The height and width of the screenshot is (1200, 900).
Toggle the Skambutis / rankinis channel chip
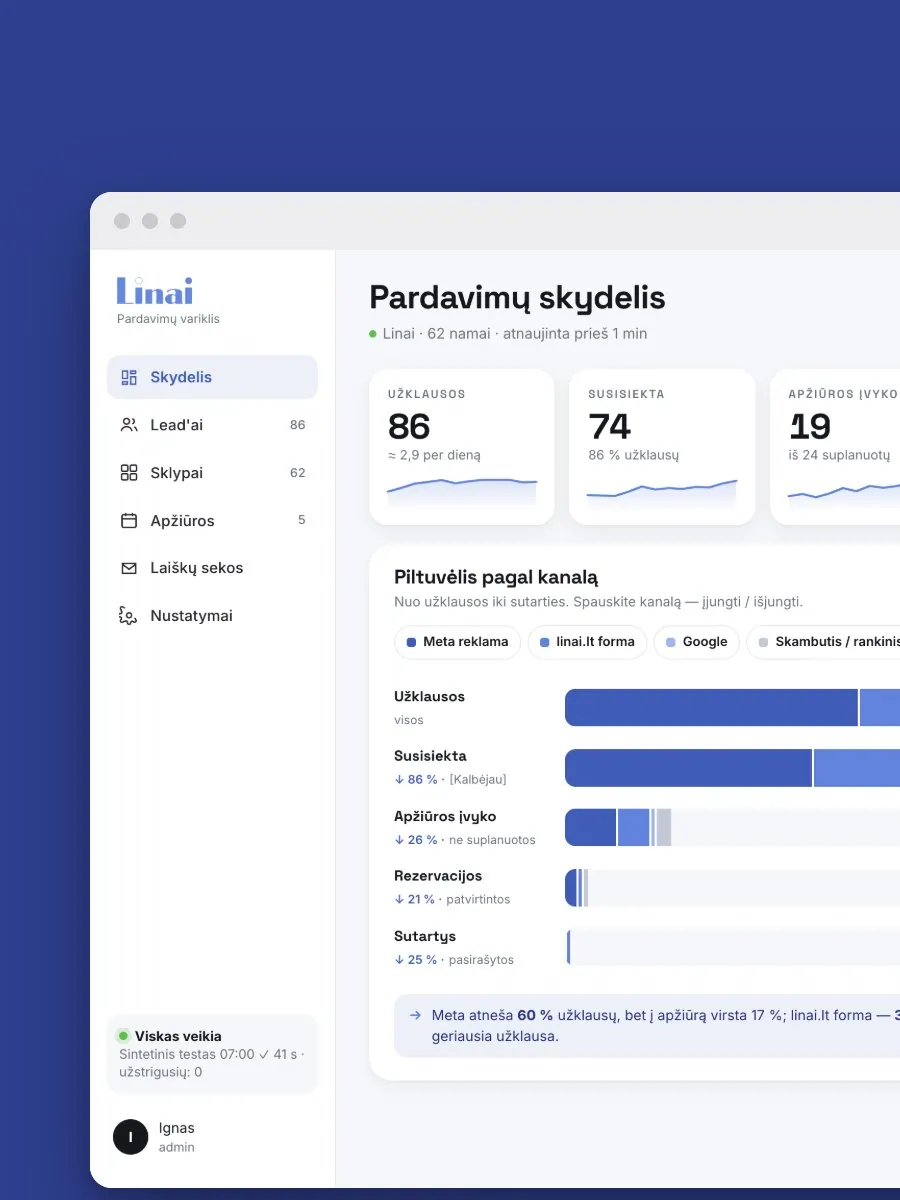(823, 642)
